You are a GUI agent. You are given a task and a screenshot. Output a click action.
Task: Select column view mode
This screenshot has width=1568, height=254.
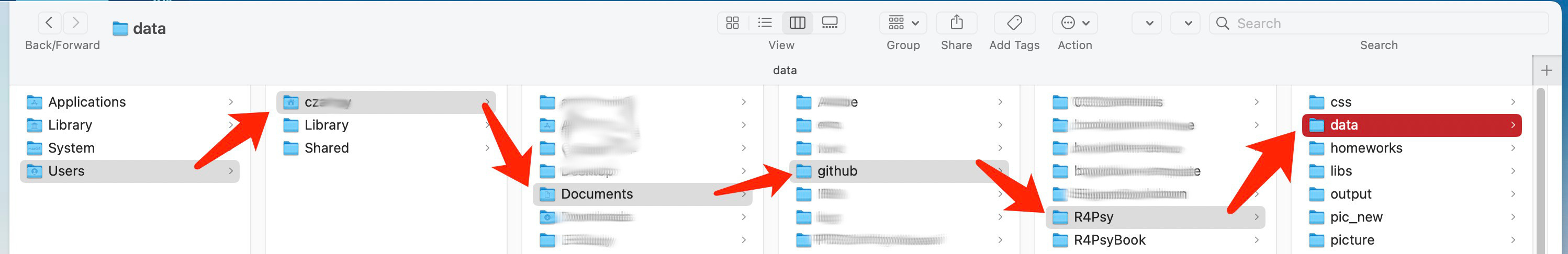797,23
